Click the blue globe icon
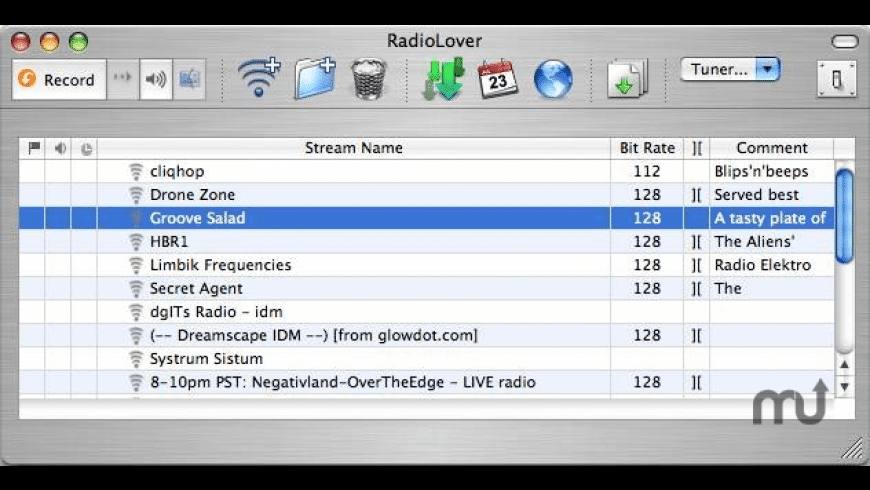Image resolution: width=870 pixels, height=490 pixels. pos(553,79)
